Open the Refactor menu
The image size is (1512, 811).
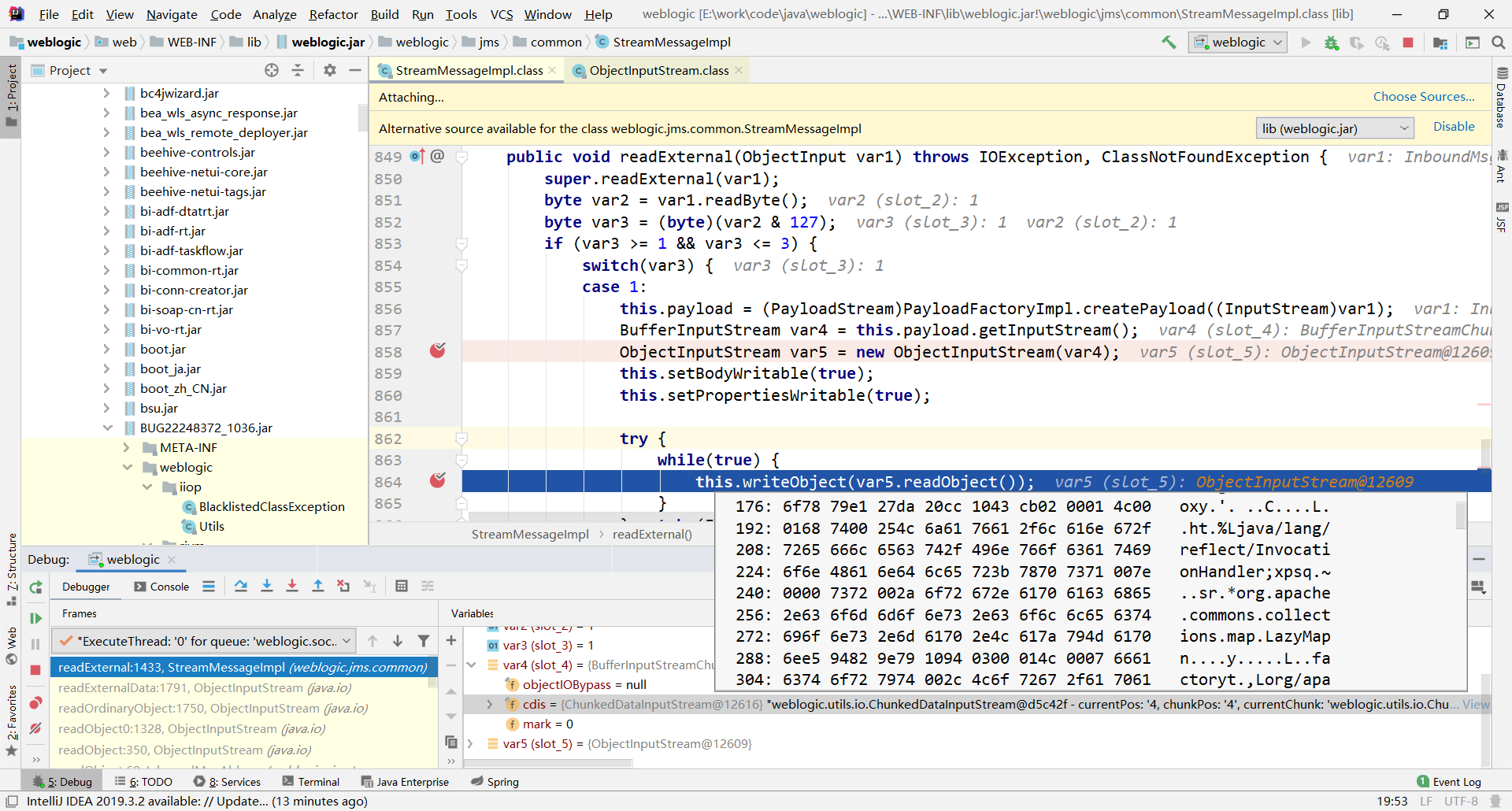coord(333,14)
